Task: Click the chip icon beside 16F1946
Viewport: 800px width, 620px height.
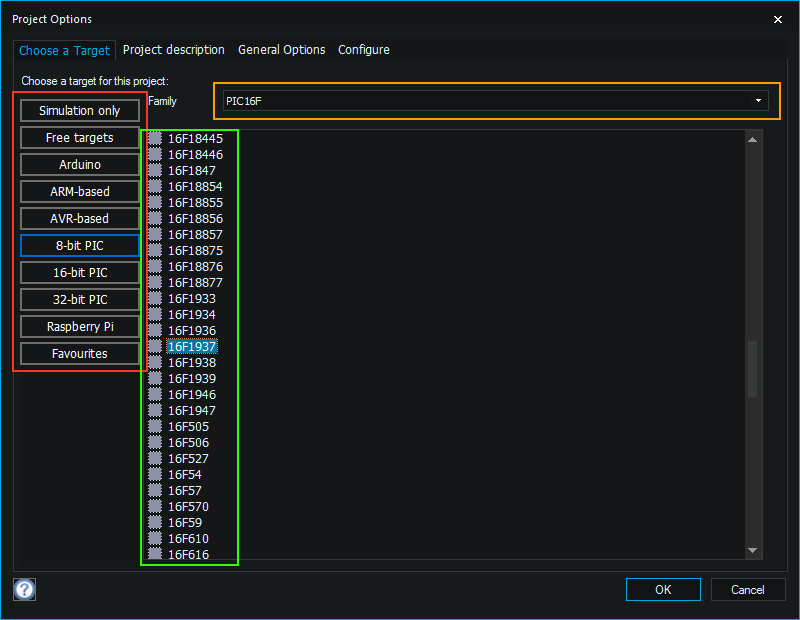Action: (155, 394)
